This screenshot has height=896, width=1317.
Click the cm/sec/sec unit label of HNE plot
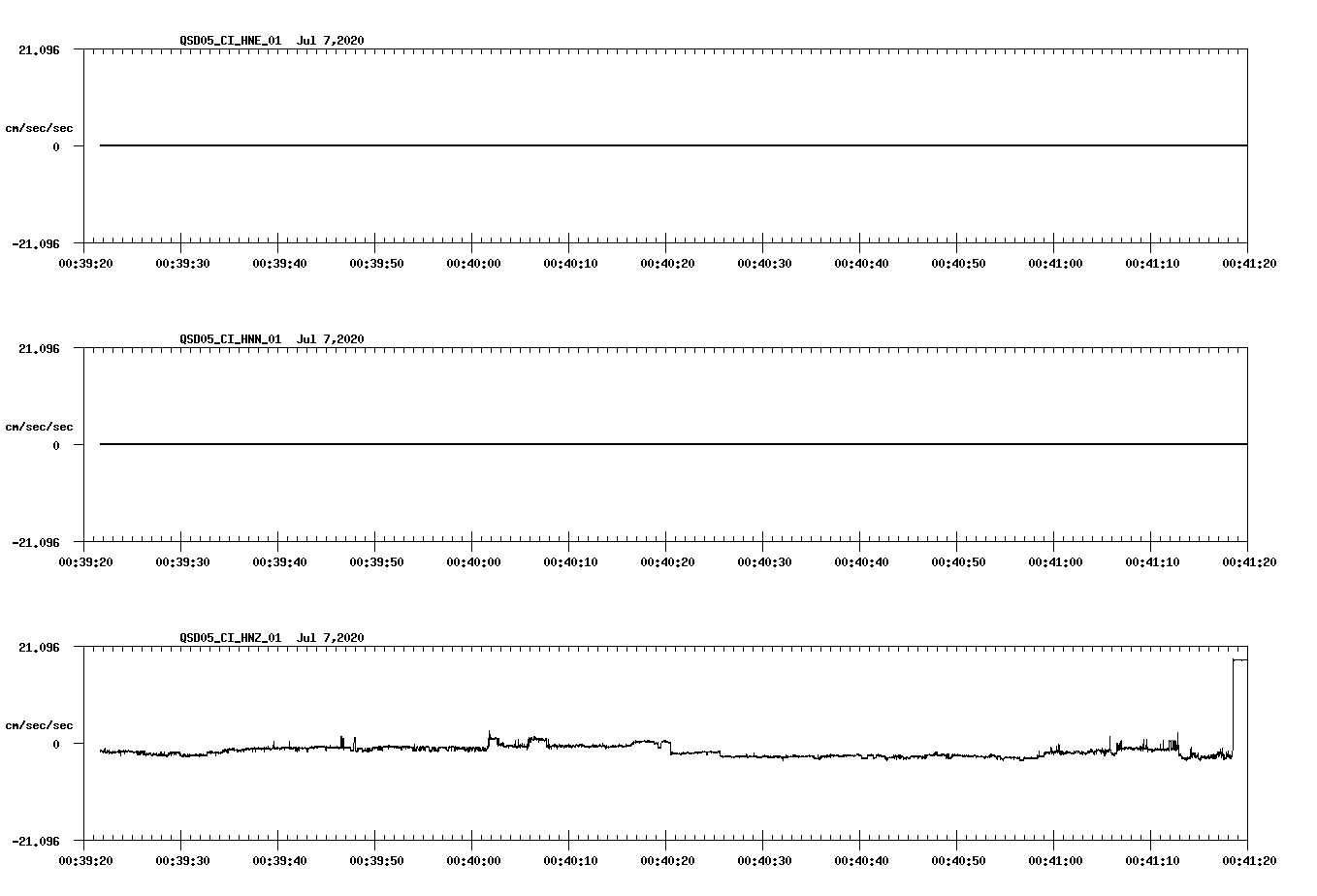coord(39,128)
